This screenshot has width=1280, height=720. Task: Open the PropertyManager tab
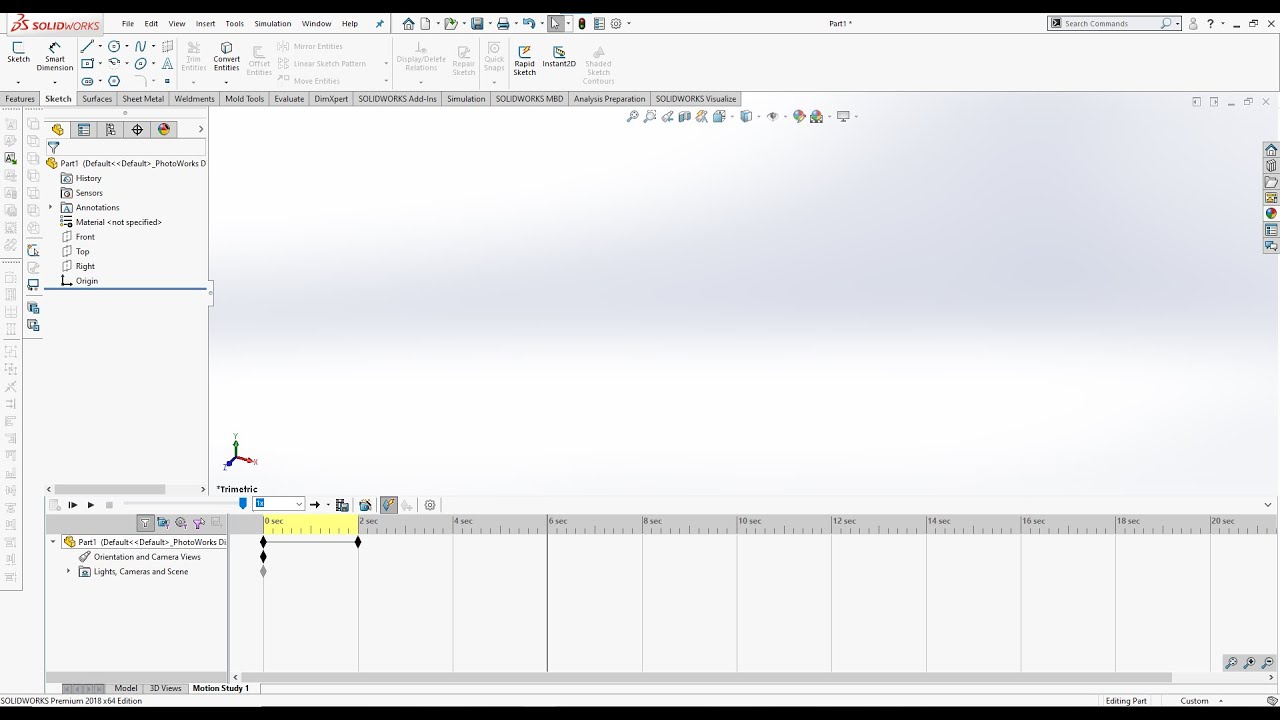(84, 129)
